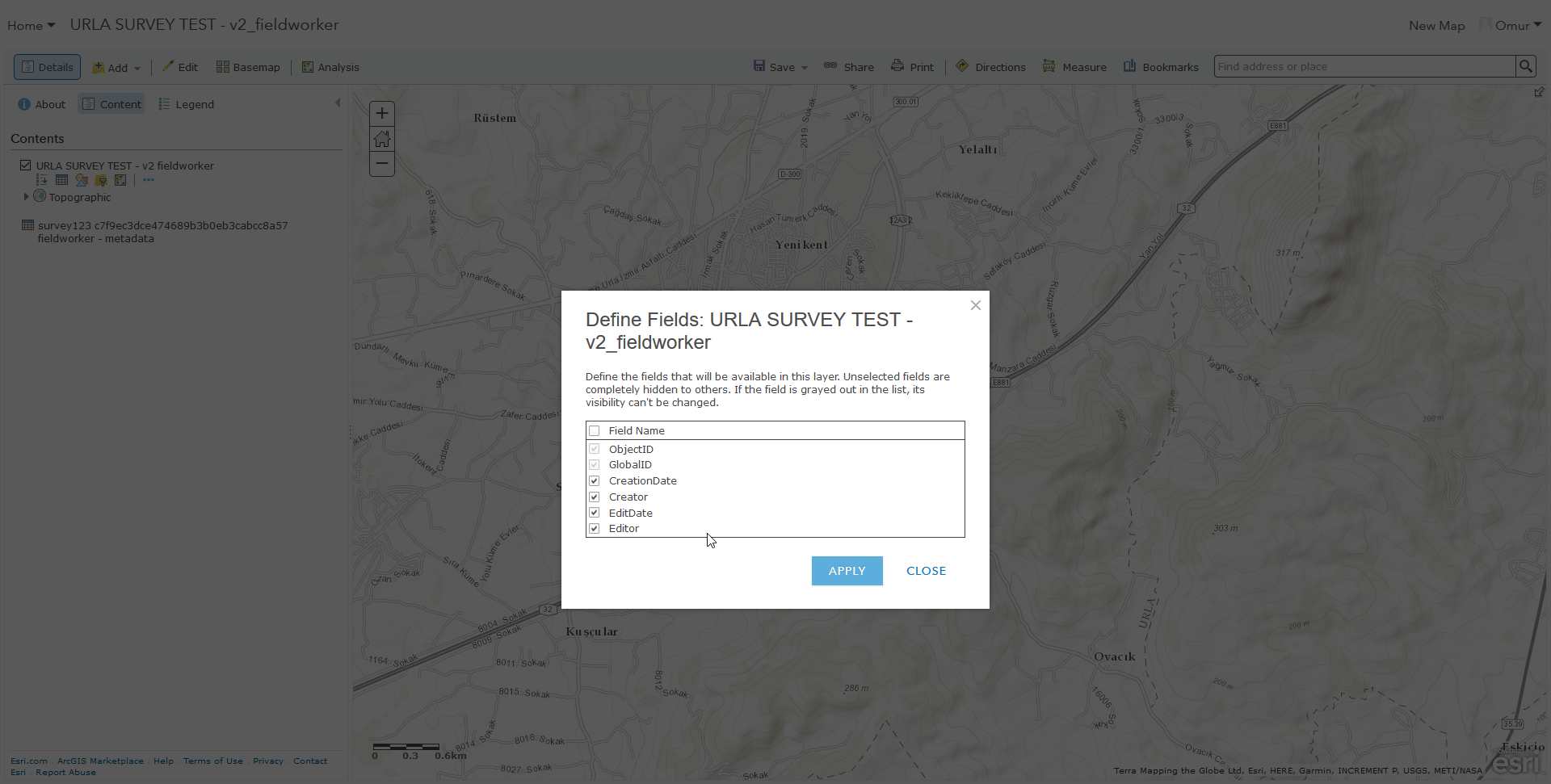Image resolution: width=1551 pixels, height=784 pixels.
Task: Click the map Zoom Out button
Action: point(382,164)
